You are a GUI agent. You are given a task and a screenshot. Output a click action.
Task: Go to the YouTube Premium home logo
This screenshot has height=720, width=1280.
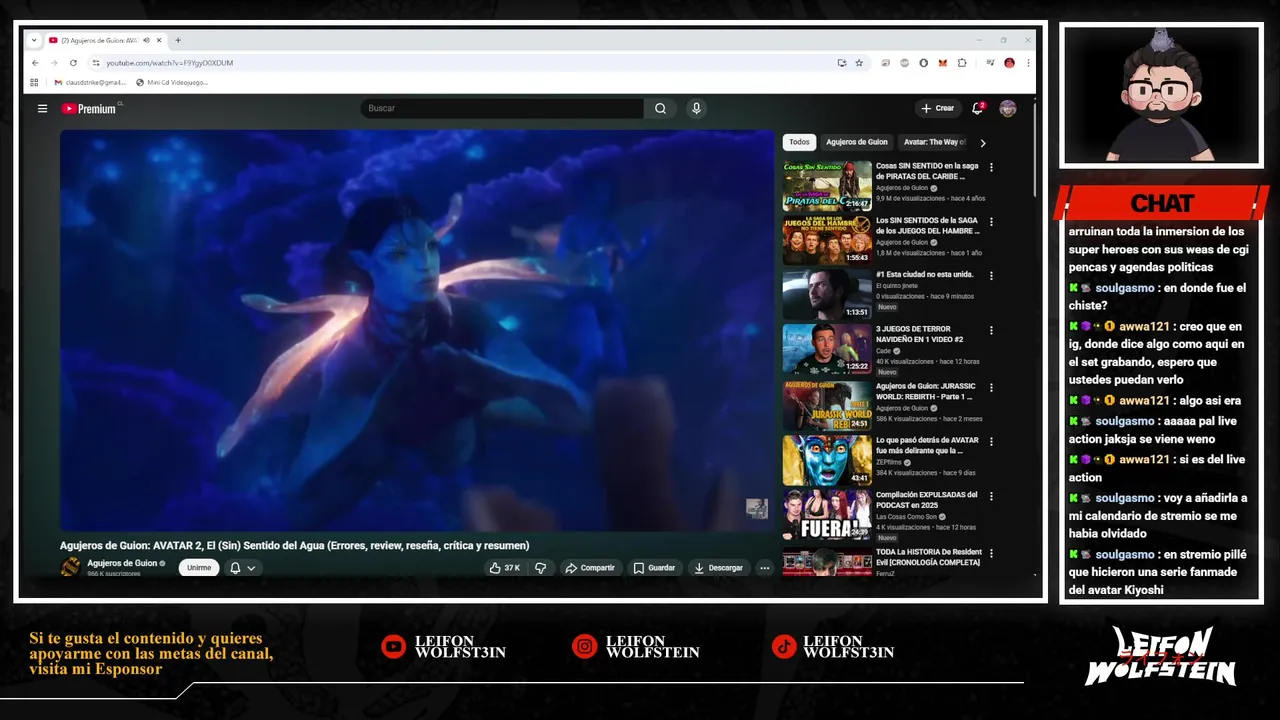click(x=91, y=108)
